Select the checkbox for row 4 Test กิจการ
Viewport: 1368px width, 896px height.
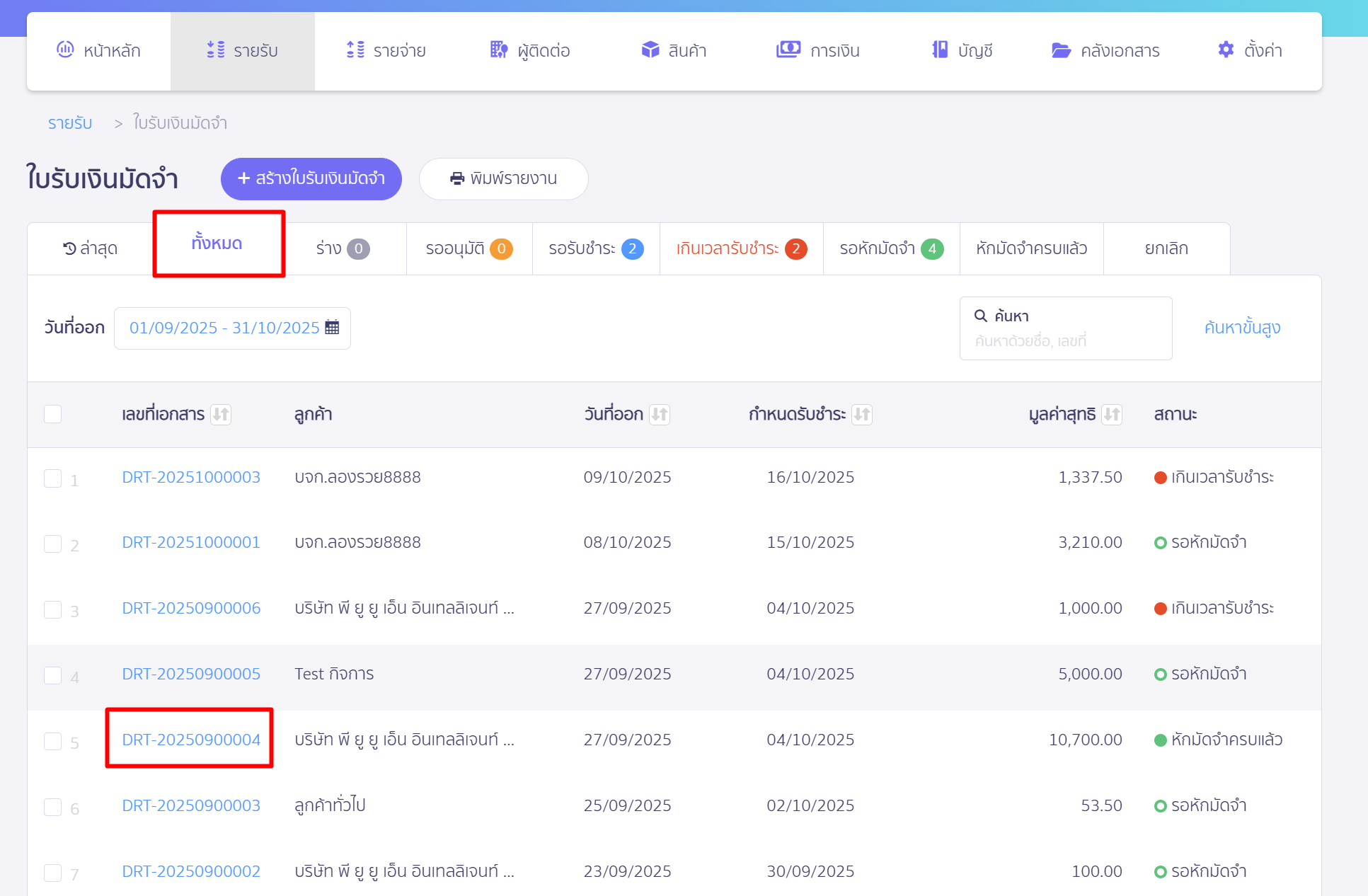click(53, 675)
